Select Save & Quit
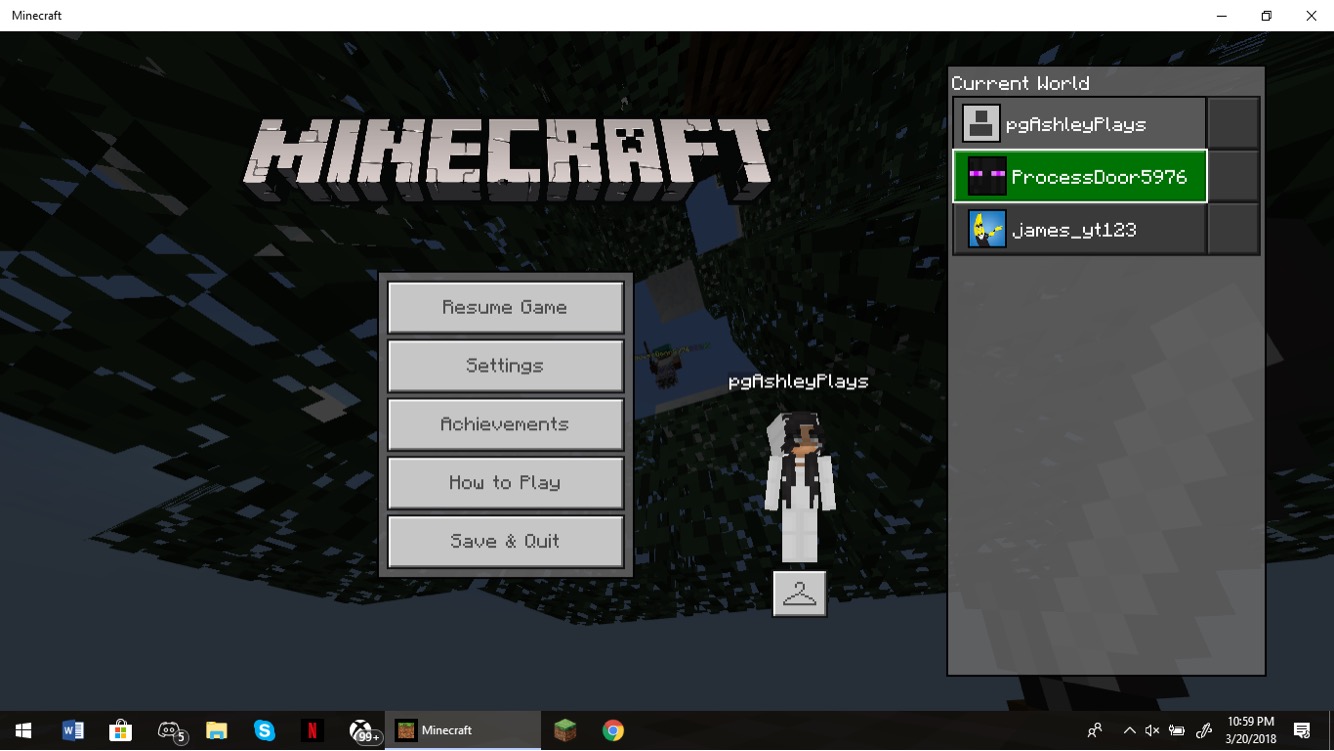1334x751 pixels. [505, 541]
